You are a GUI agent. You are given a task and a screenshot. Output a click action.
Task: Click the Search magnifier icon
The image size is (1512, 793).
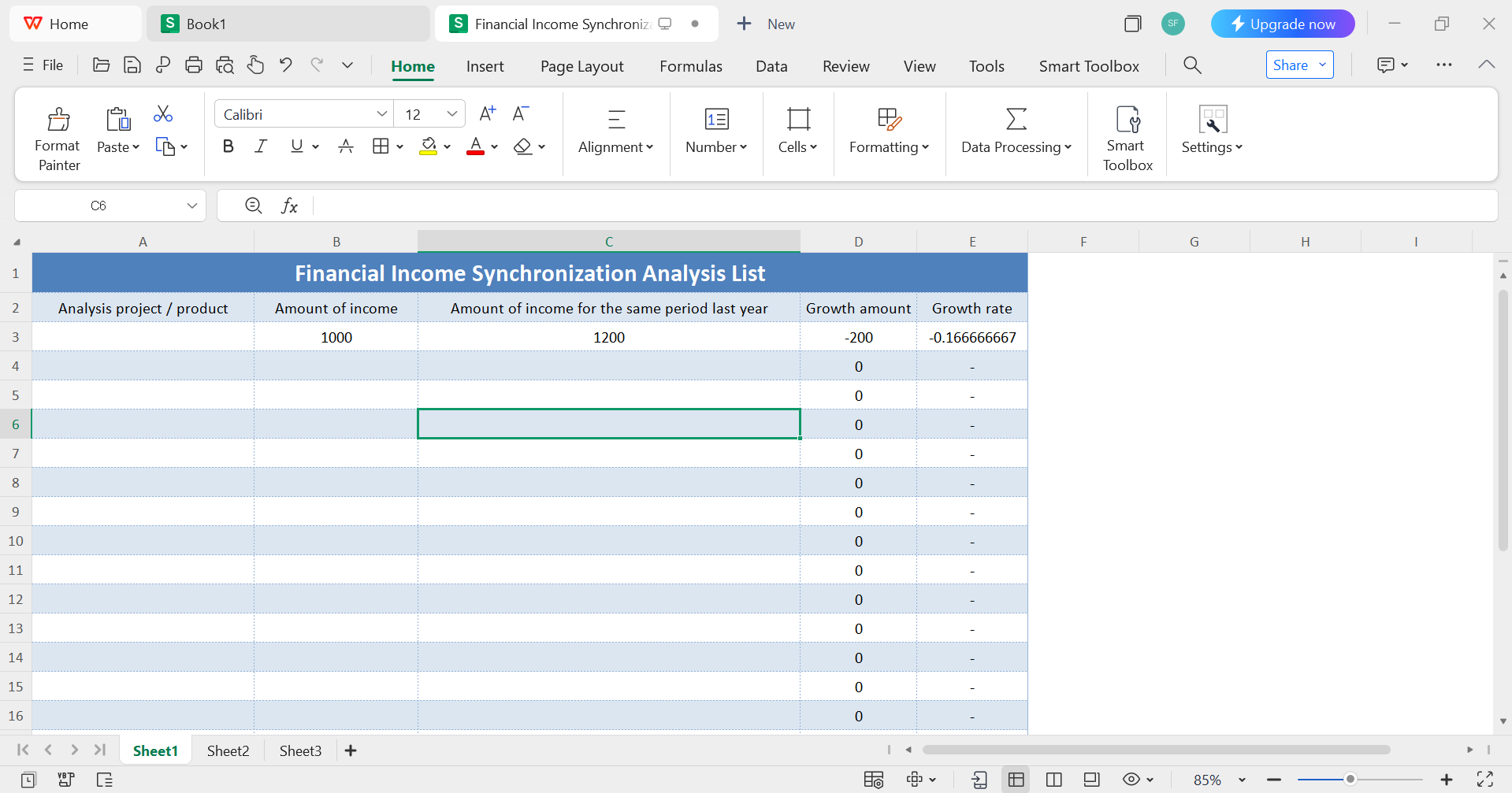point(1192,65)
